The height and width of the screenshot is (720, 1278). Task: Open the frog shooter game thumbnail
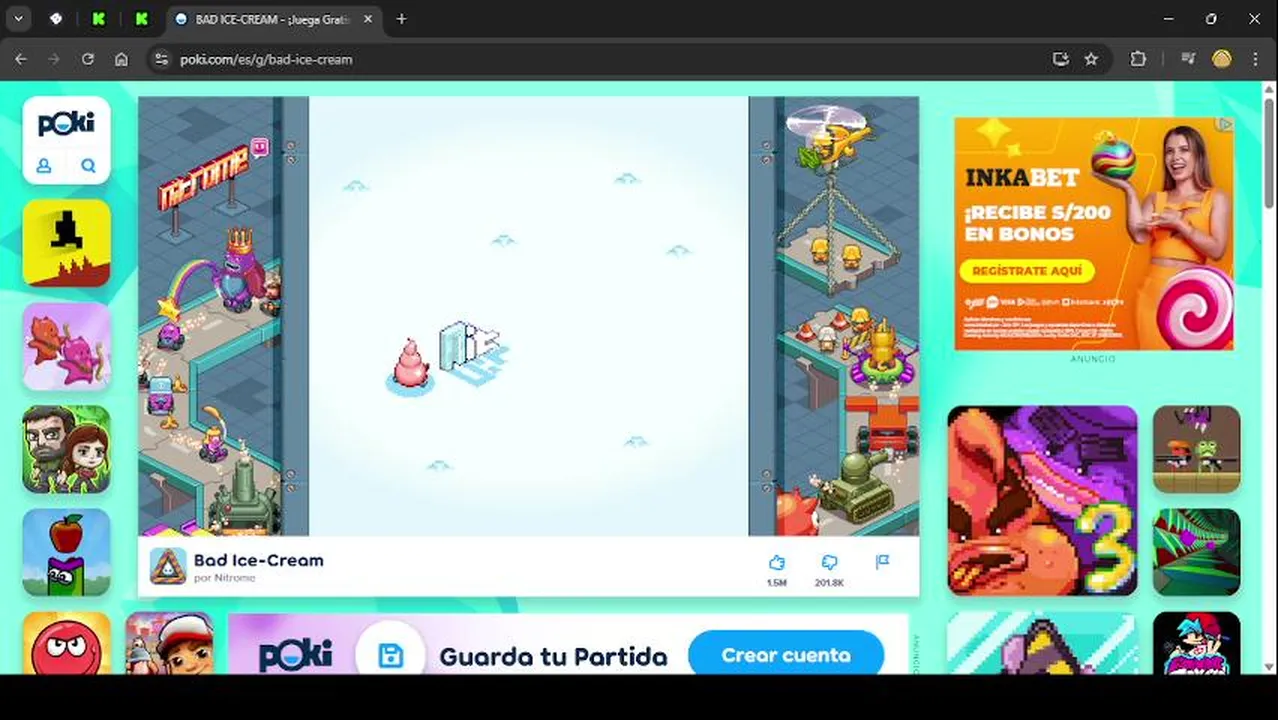[1196, 449]
